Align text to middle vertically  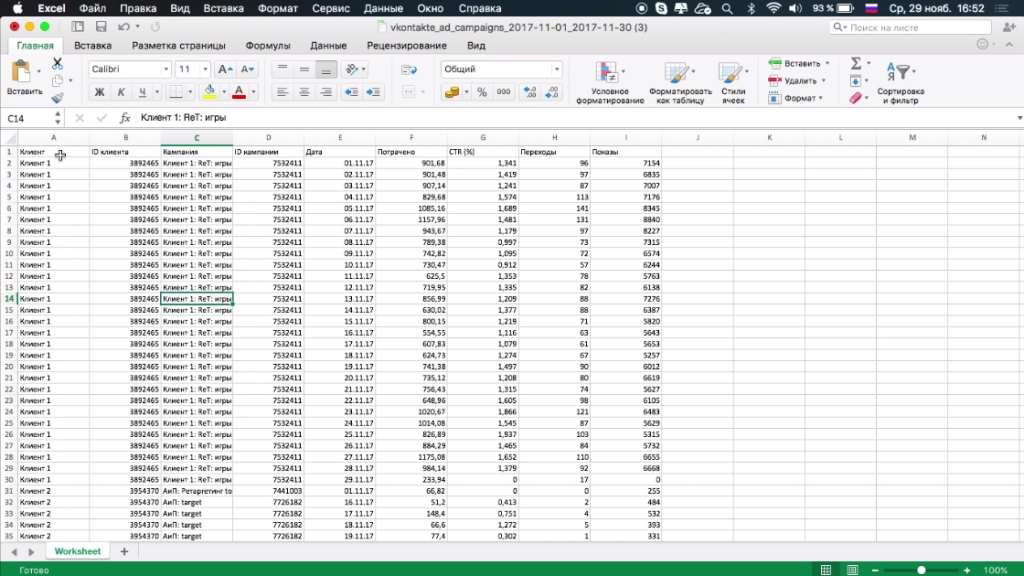(304, 69)
